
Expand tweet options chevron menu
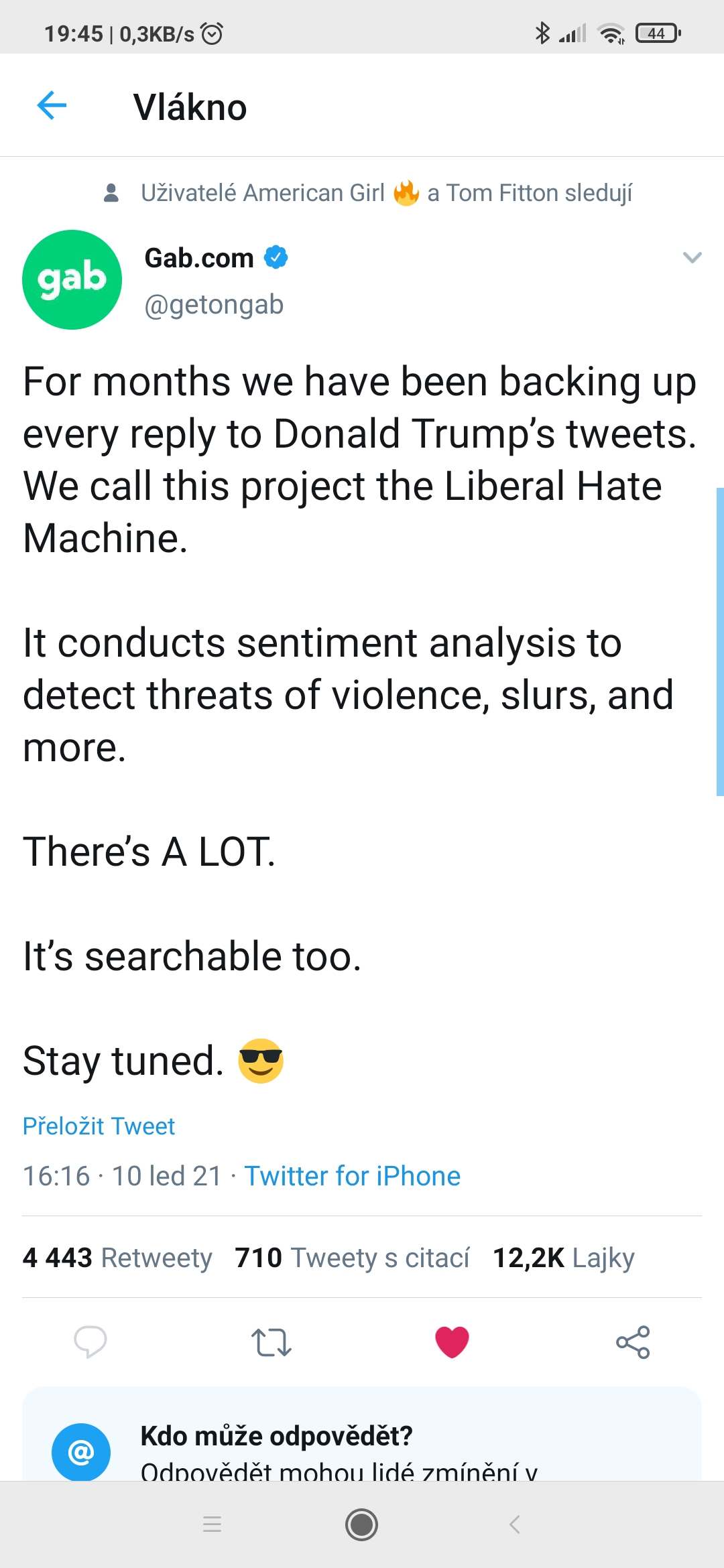(692, 257)
